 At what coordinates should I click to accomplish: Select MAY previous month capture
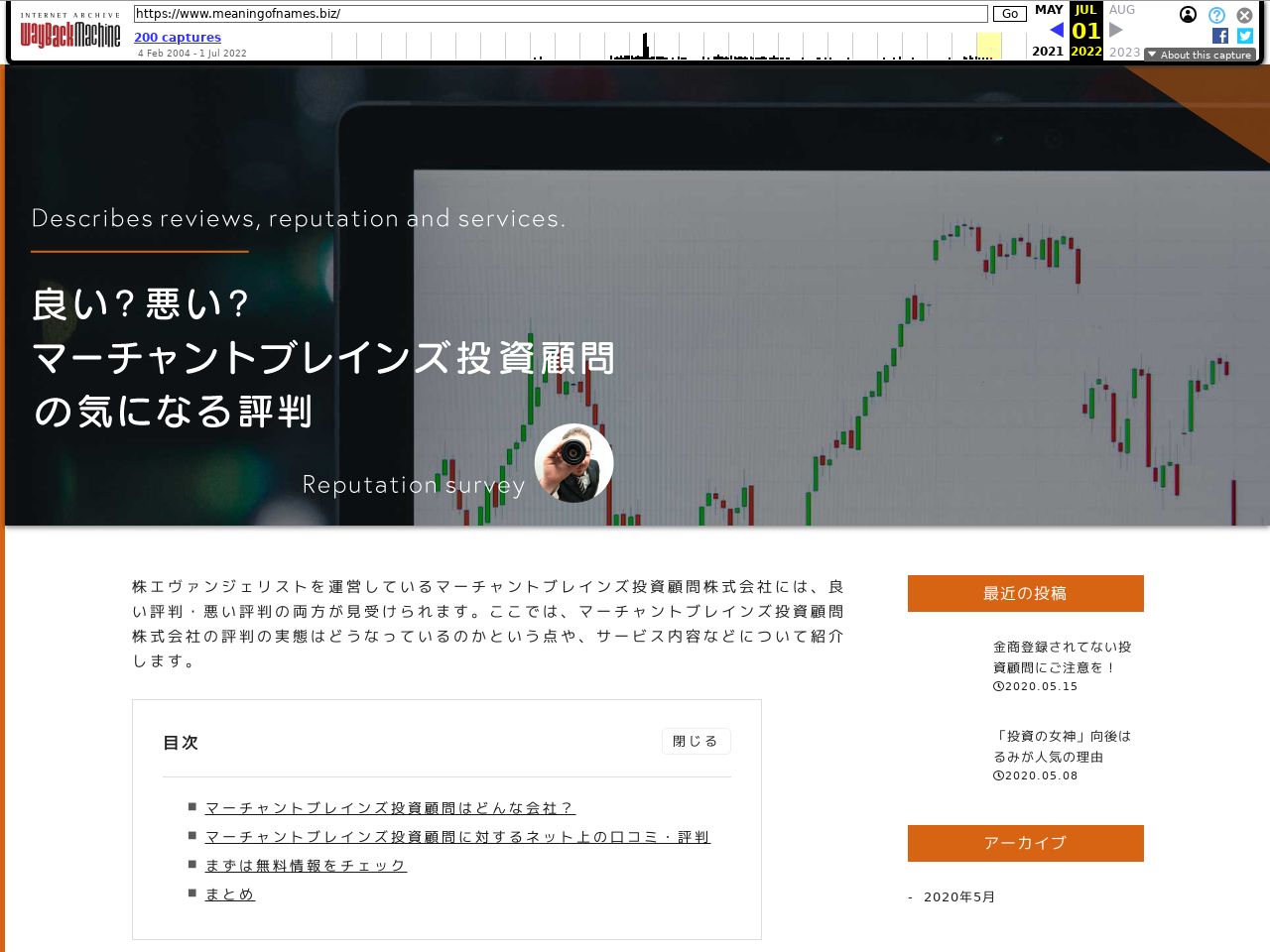[x=1049, y=10]
